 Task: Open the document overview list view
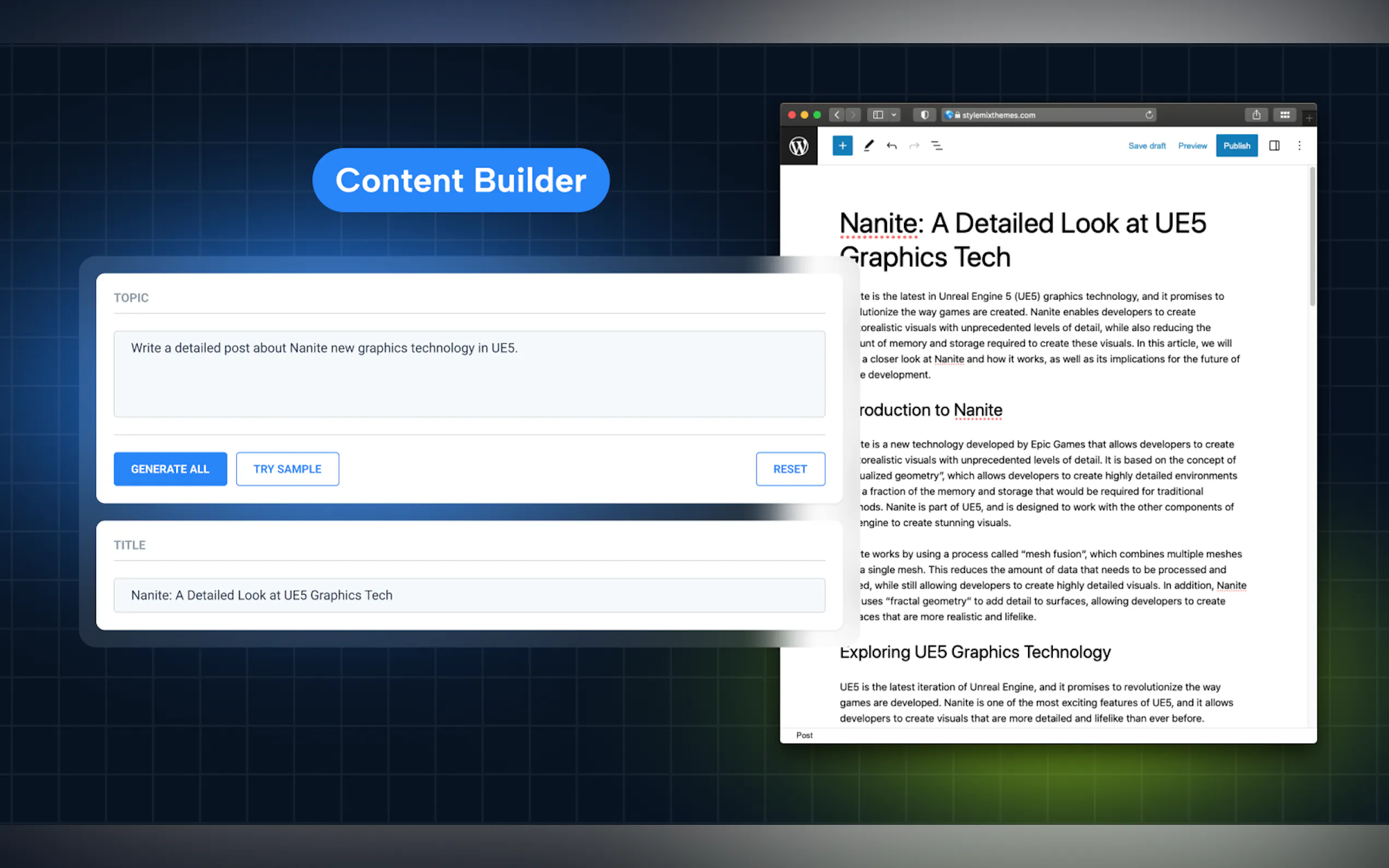(x=937, y=146)
